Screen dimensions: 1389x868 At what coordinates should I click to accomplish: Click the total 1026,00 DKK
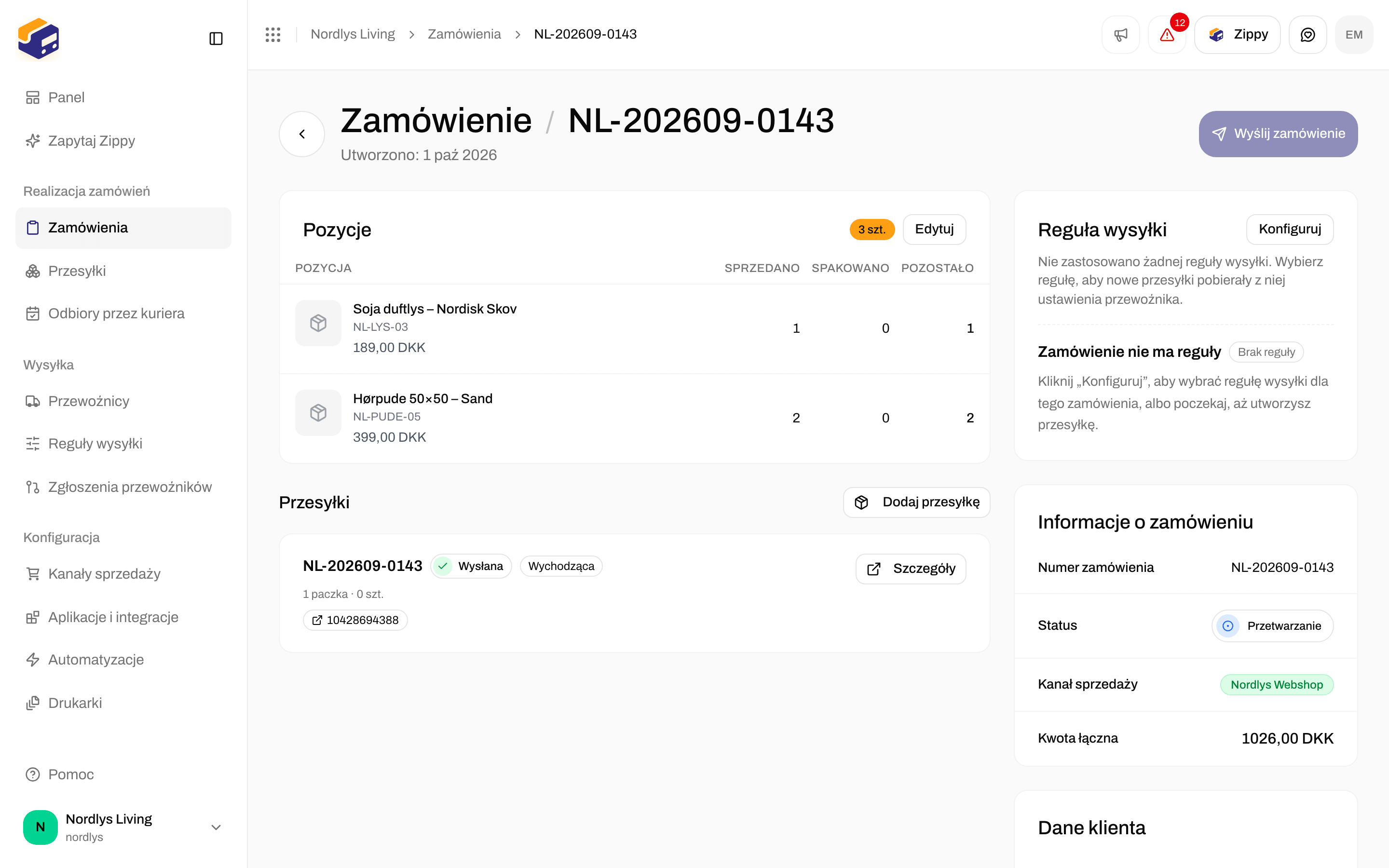click(1287, 738)
